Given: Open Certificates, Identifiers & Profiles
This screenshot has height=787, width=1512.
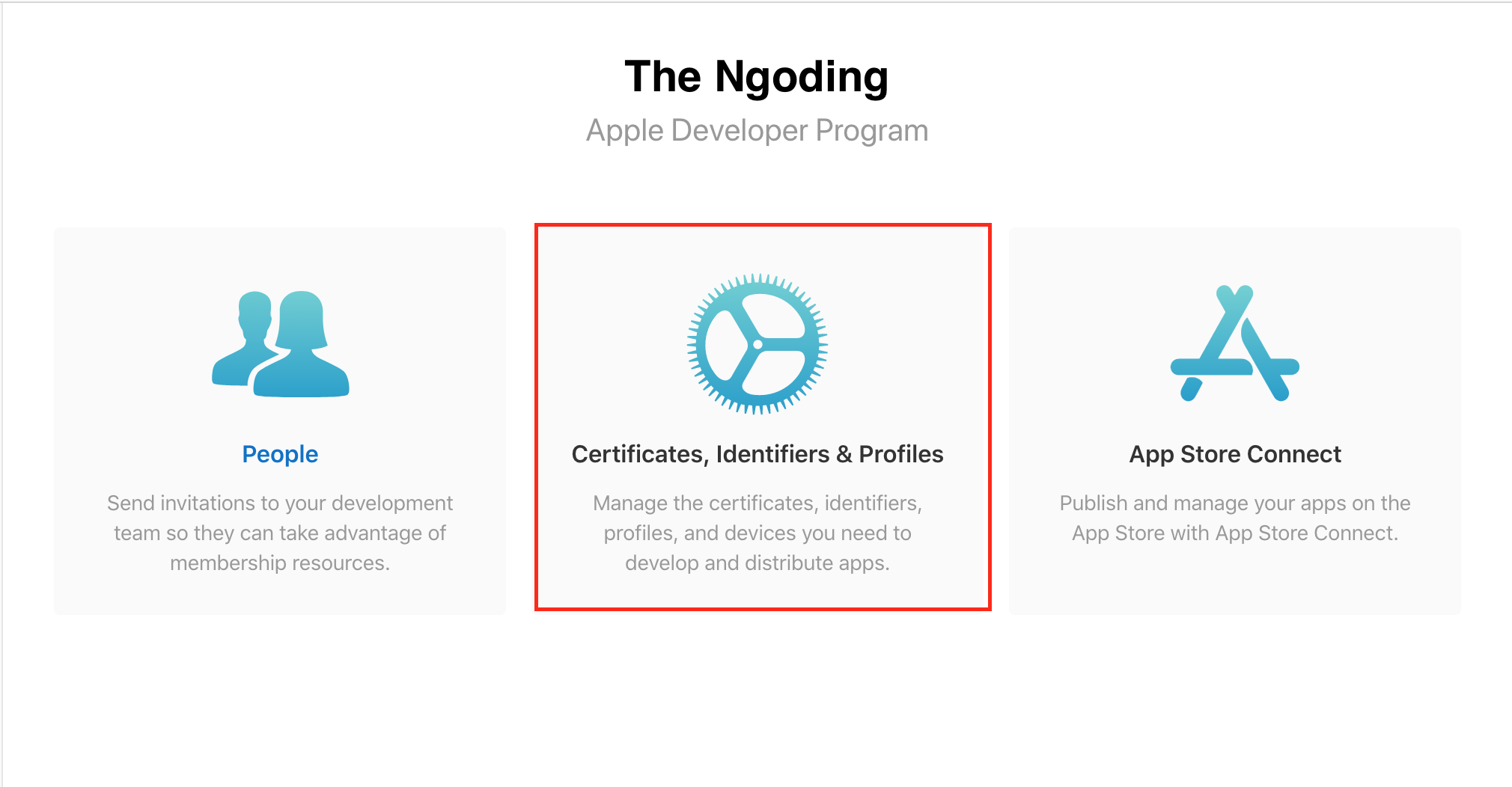Looking at the screenshot, I should (757, 454).
